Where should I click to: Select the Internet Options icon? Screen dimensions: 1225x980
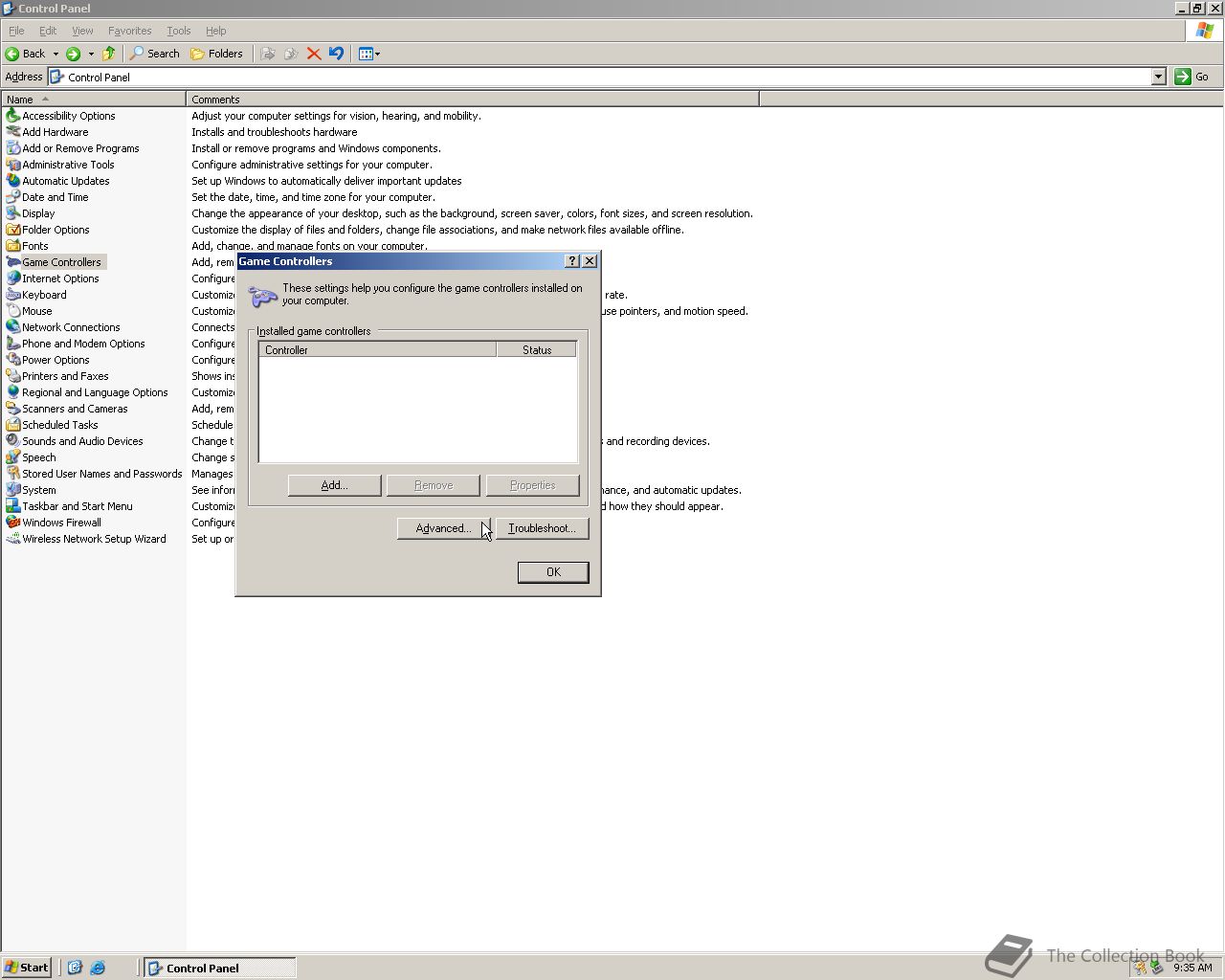tap(12, 278)
